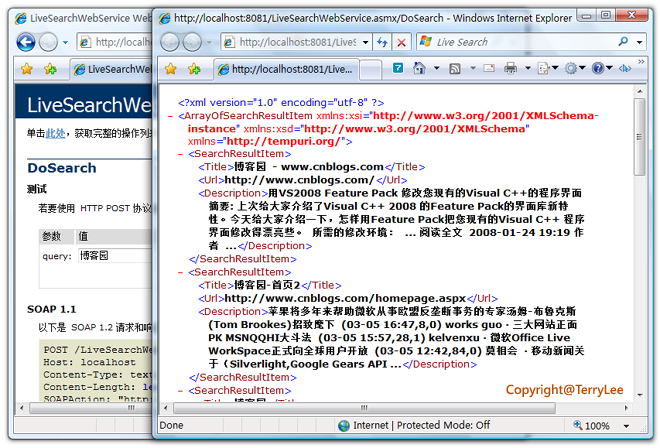
Task: Click the Read Mail toolbar icon
Action: (489, 68)
